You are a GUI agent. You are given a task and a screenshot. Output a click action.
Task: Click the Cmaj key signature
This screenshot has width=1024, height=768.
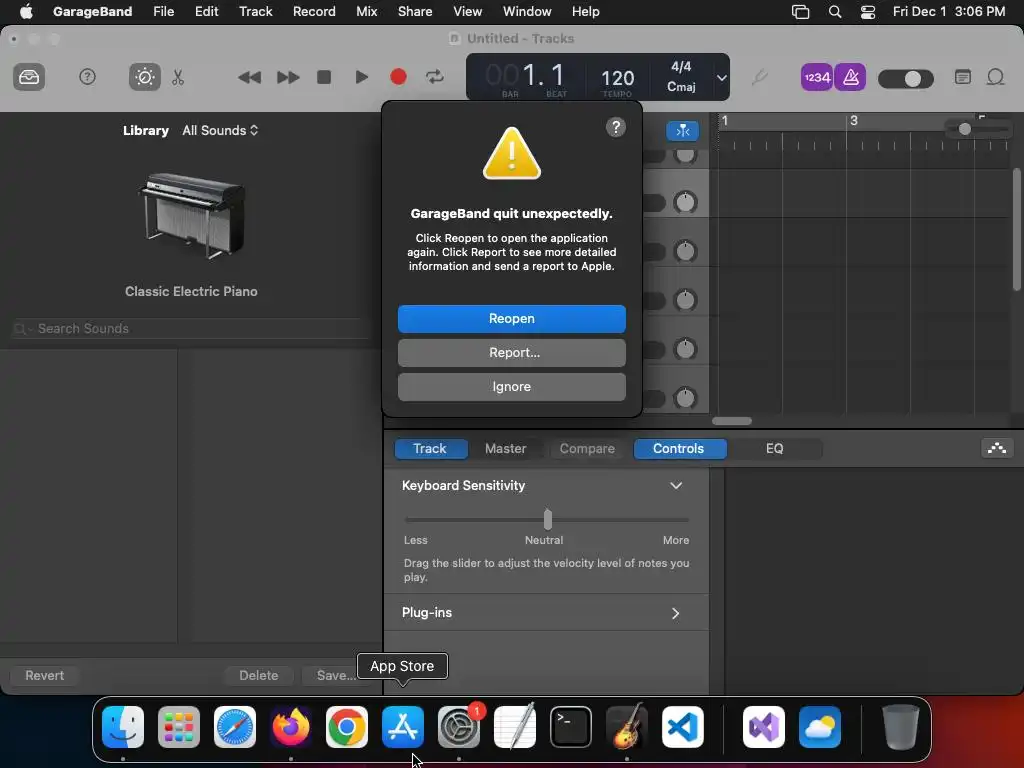[x=680, y=87]
